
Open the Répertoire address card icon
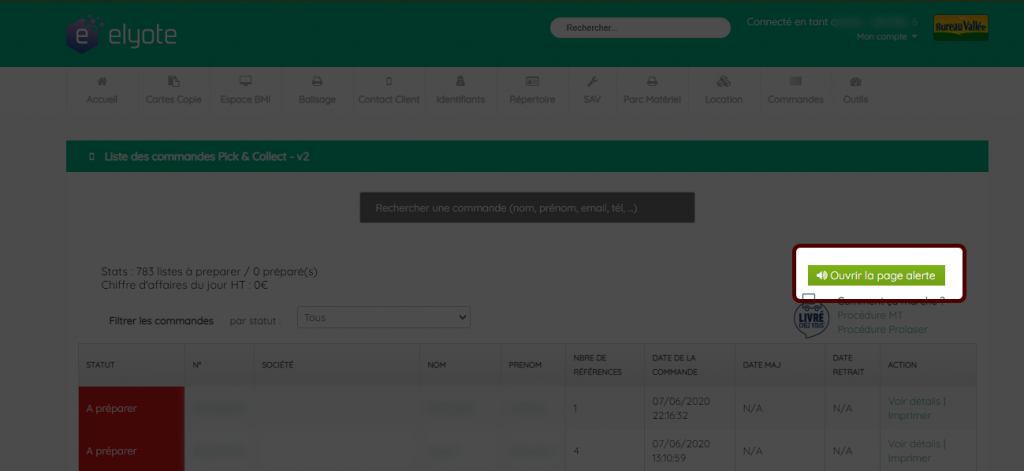[x=532, y=82]
